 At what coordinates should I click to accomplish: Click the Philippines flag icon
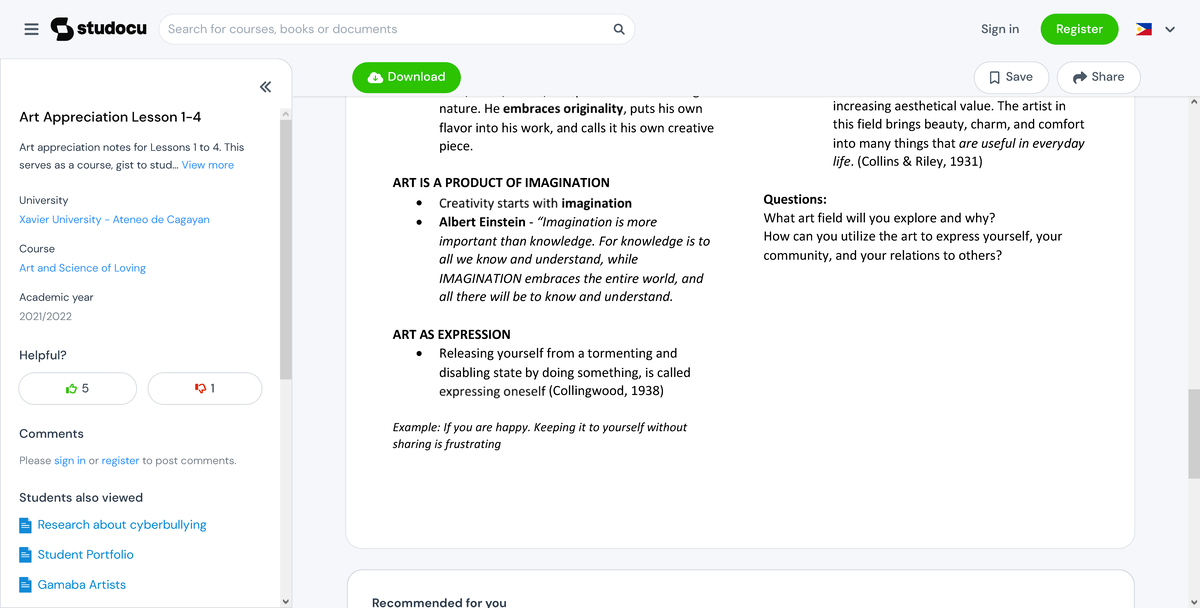click(1144, 29)
